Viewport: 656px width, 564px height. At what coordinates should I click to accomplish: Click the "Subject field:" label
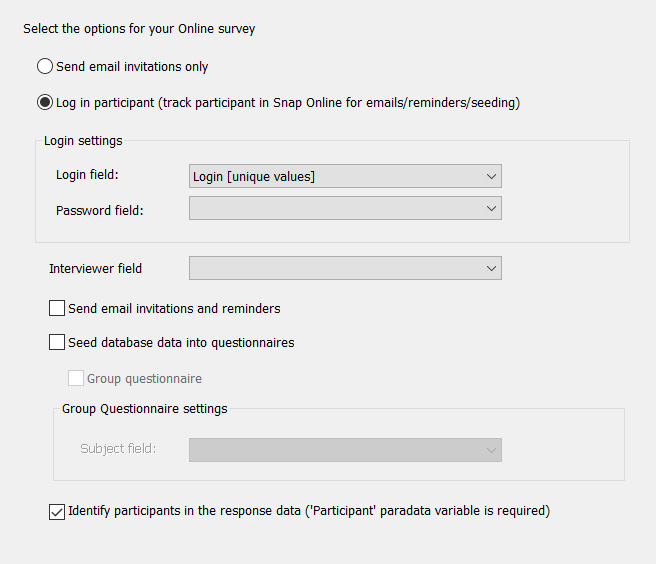[x=118, y=449]
